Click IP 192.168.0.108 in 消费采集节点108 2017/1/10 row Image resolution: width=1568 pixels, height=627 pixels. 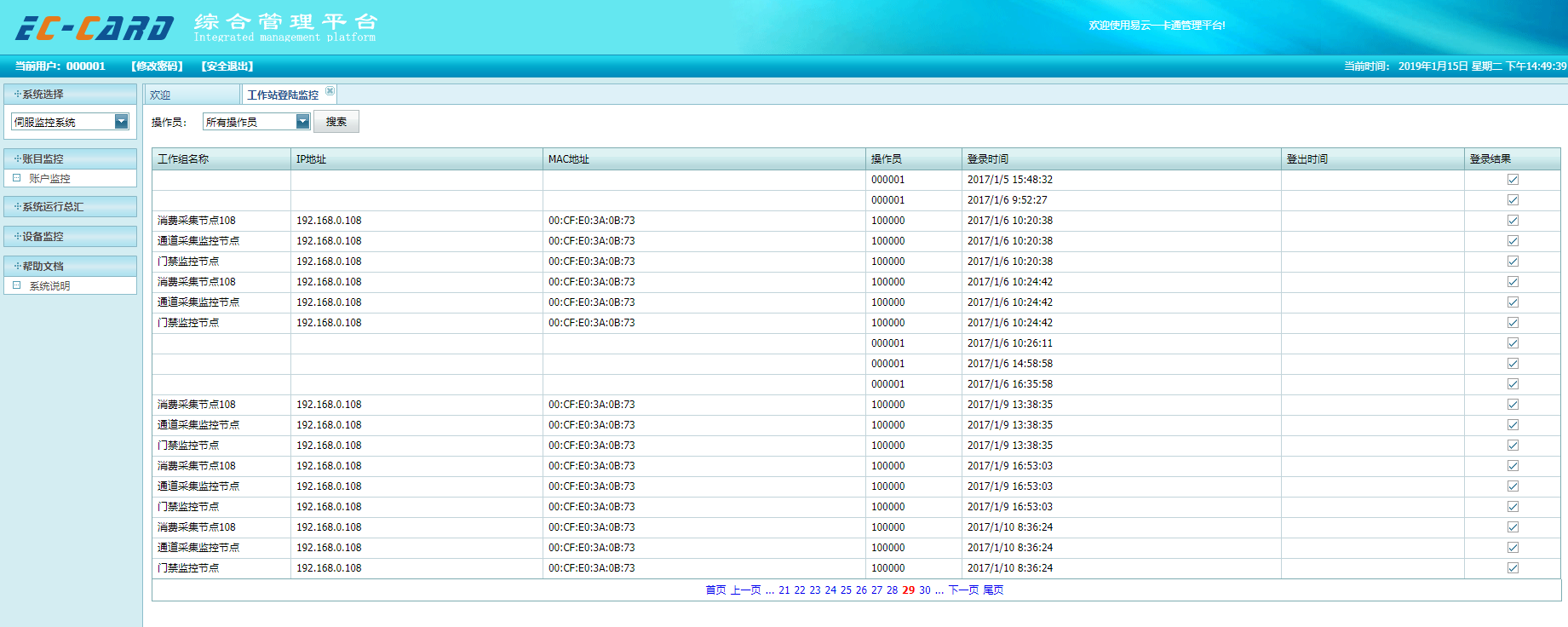point(329,527)
